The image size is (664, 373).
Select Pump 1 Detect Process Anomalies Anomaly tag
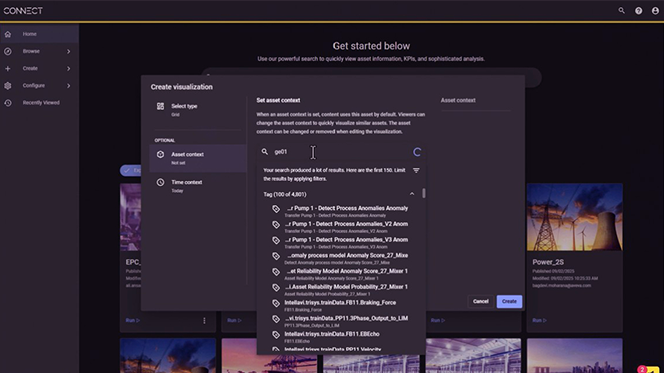tap(341, 211)
